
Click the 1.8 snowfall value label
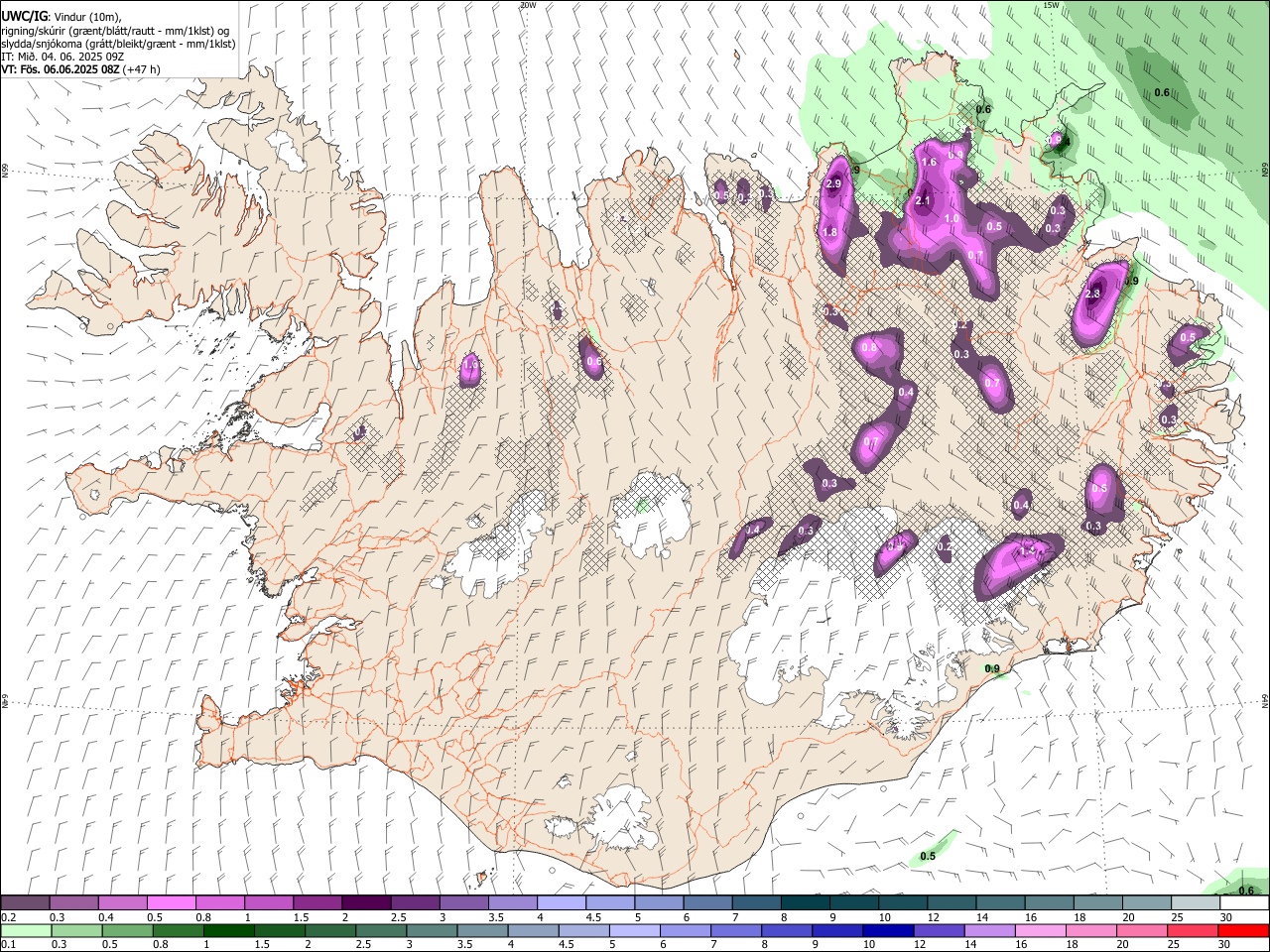tap(830, 232)
